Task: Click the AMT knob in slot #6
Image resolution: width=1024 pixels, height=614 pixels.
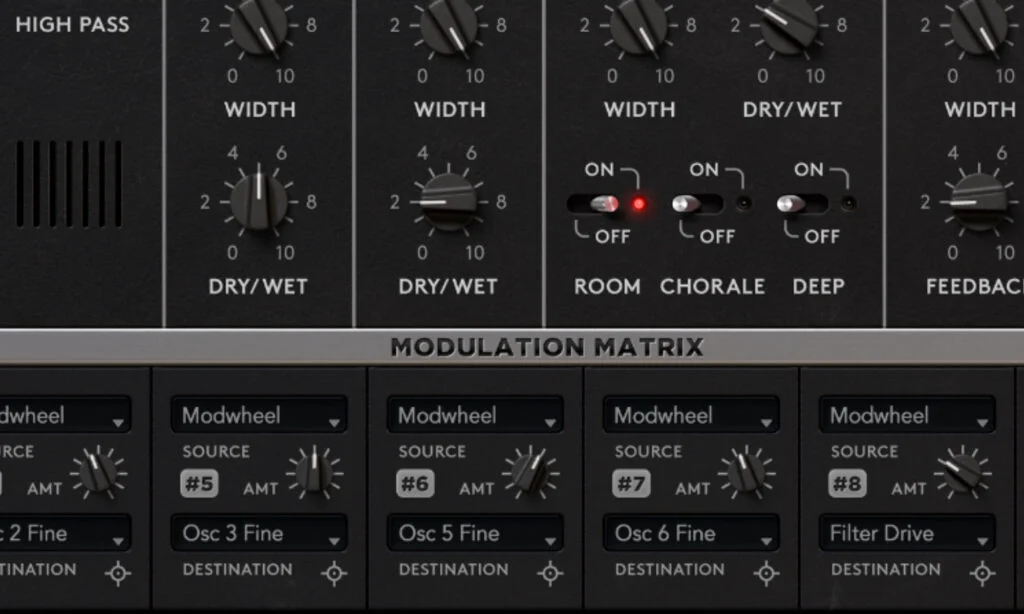Action: [x=530, y=471]
